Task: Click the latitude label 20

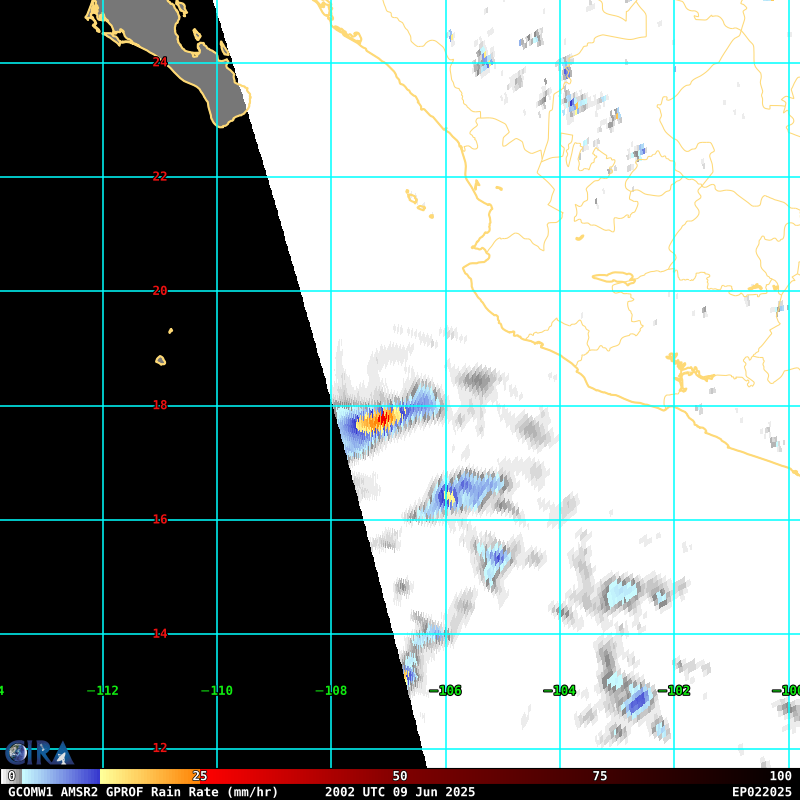Action: 160,291
